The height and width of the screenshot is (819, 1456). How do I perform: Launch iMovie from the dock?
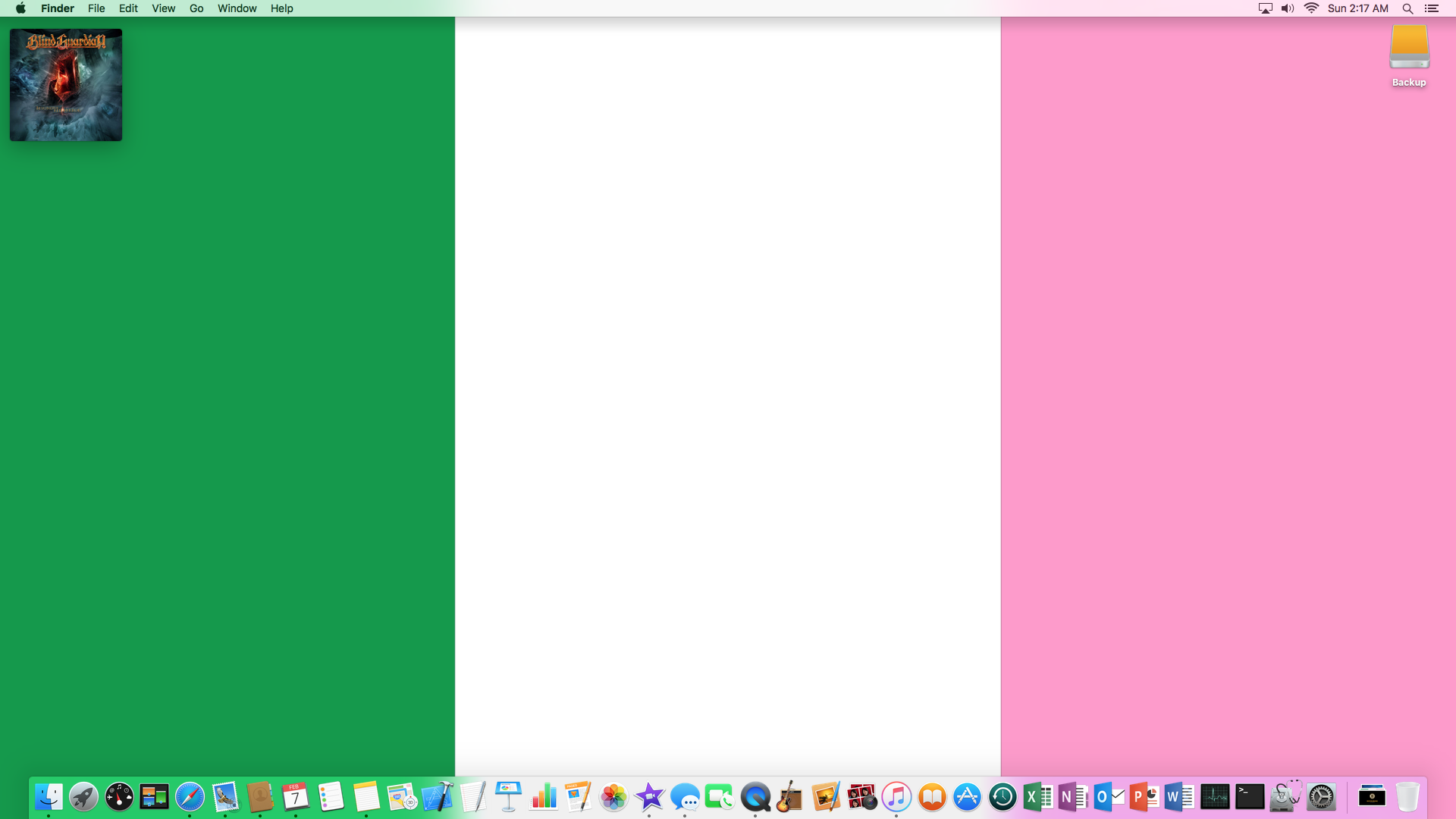pyautogui.click(x=649, y=797)
